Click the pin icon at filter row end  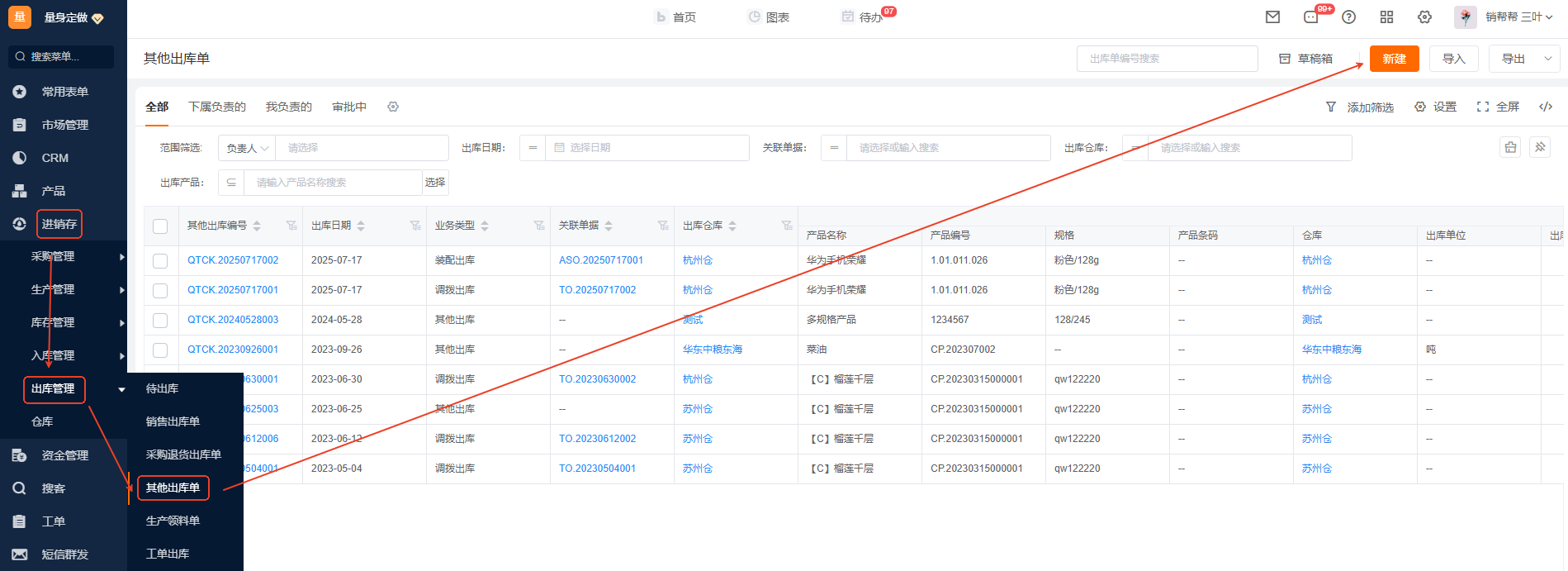(x=1540, y=147)
